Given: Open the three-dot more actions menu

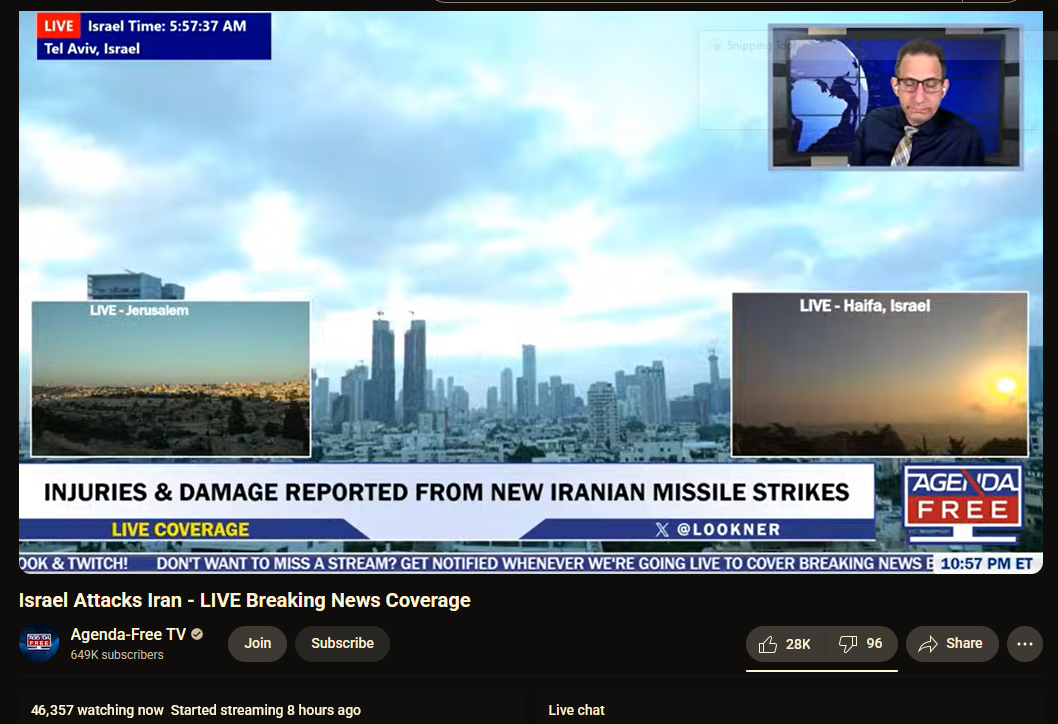Looking at the screenshot, I should point(1024,644).
